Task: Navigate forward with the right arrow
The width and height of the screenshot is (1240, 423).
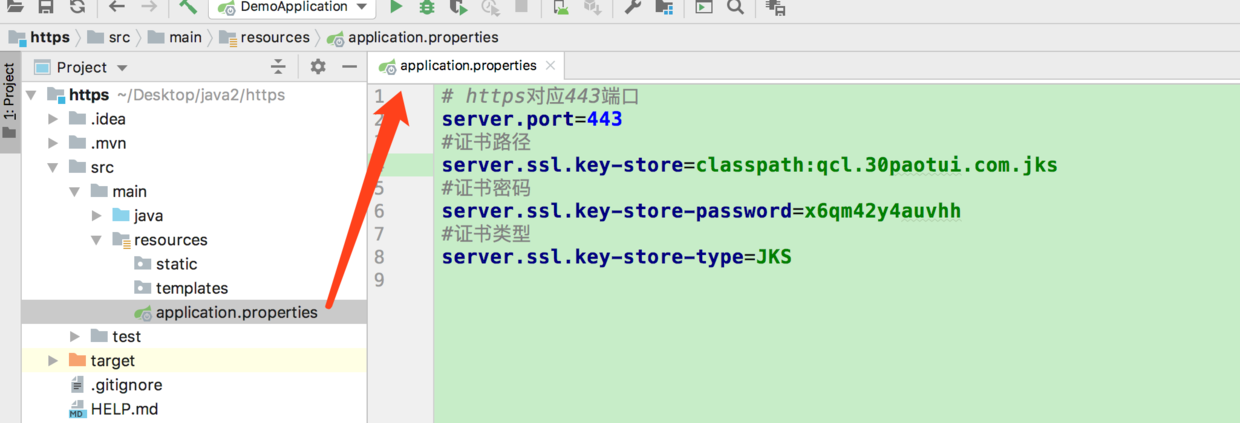Action: [x=148, y=7]
